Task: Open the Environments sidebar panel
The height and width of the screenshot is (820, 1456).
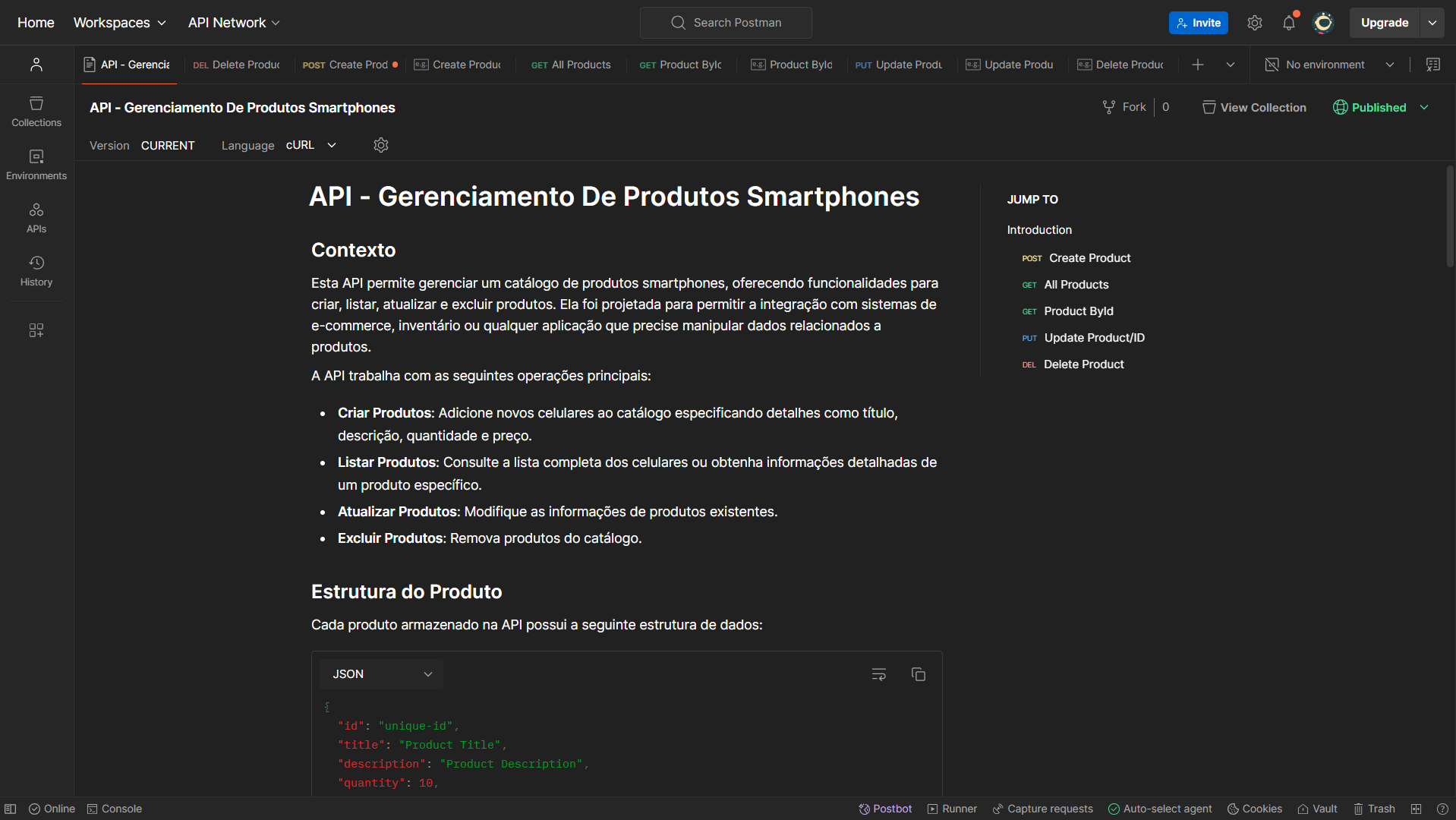Action: click(36, 164)
